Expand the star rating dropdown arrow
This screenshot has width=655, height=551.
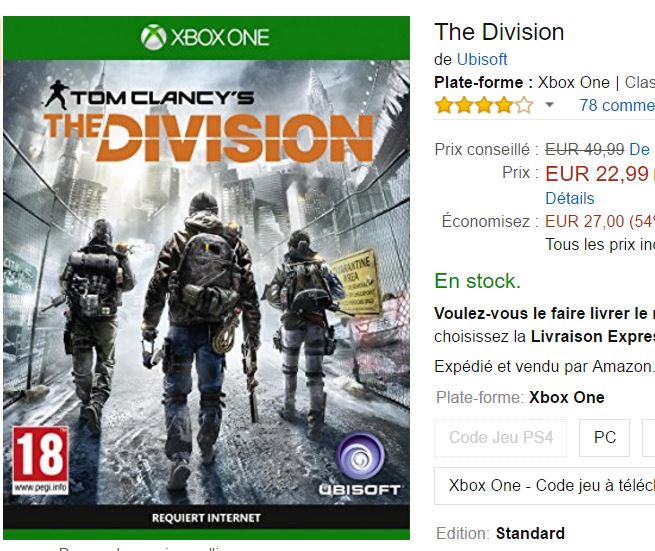(x=550, y=105)
